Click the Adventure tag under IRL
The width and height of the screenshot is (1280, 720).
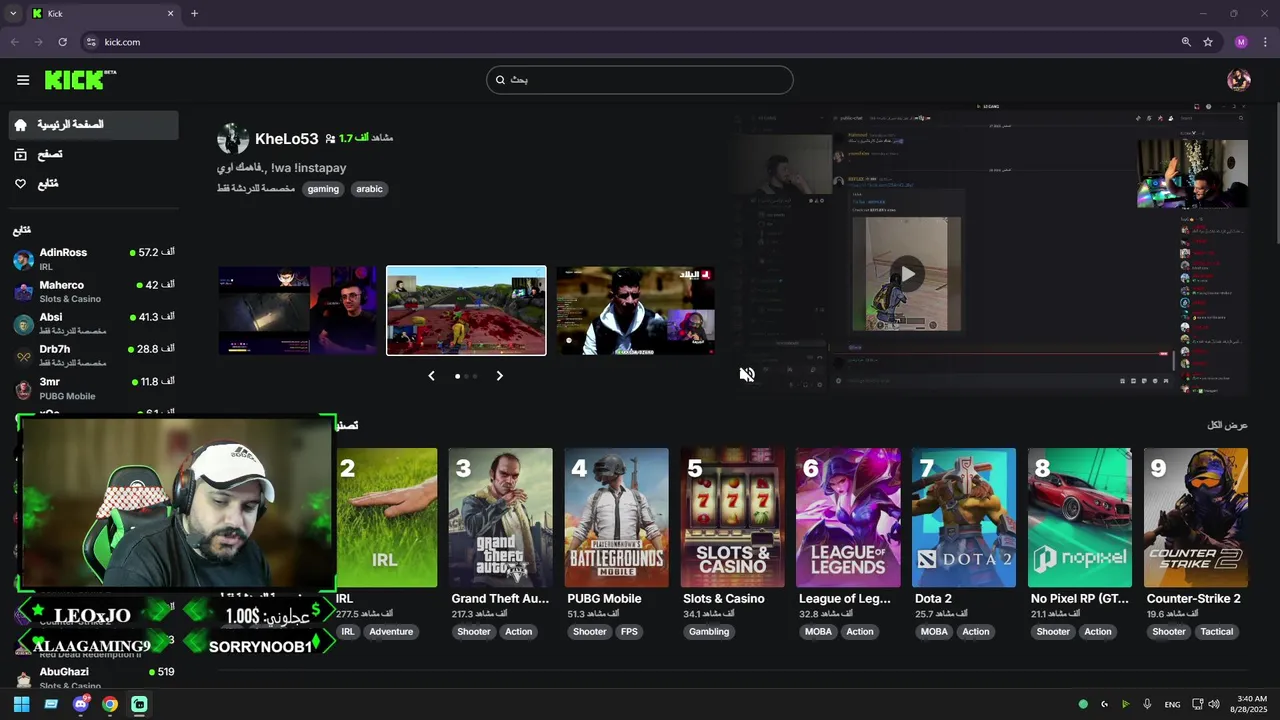pyautogui.click(x=391, y=632)
